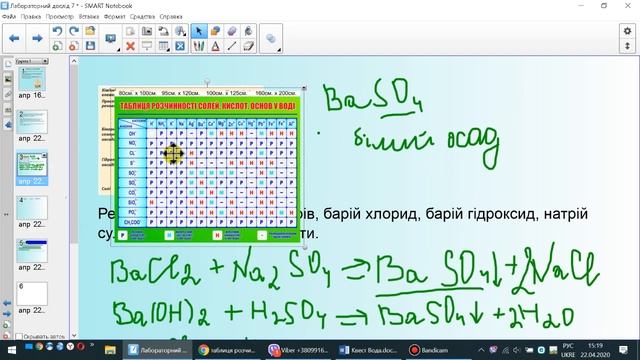Click the blue add-ons X icon
The image size is (640, 360).
tap(180, 46)
